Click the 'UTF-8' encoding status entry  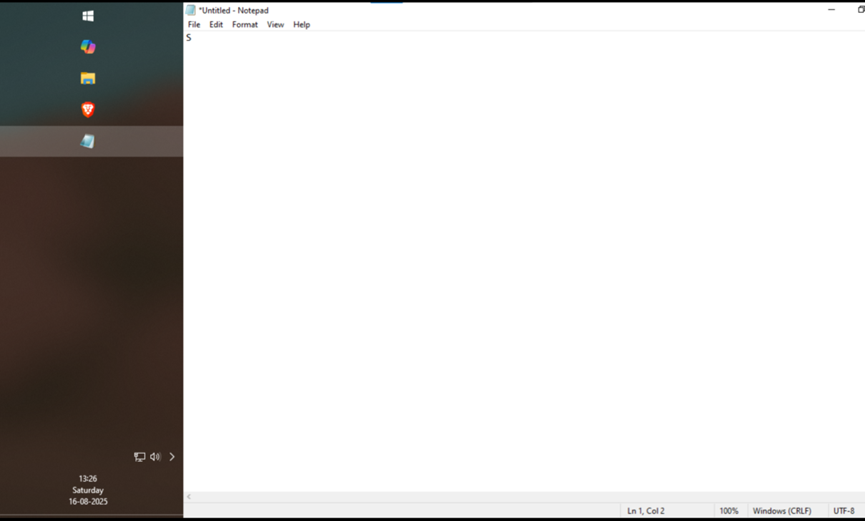[x=844, y=511]
